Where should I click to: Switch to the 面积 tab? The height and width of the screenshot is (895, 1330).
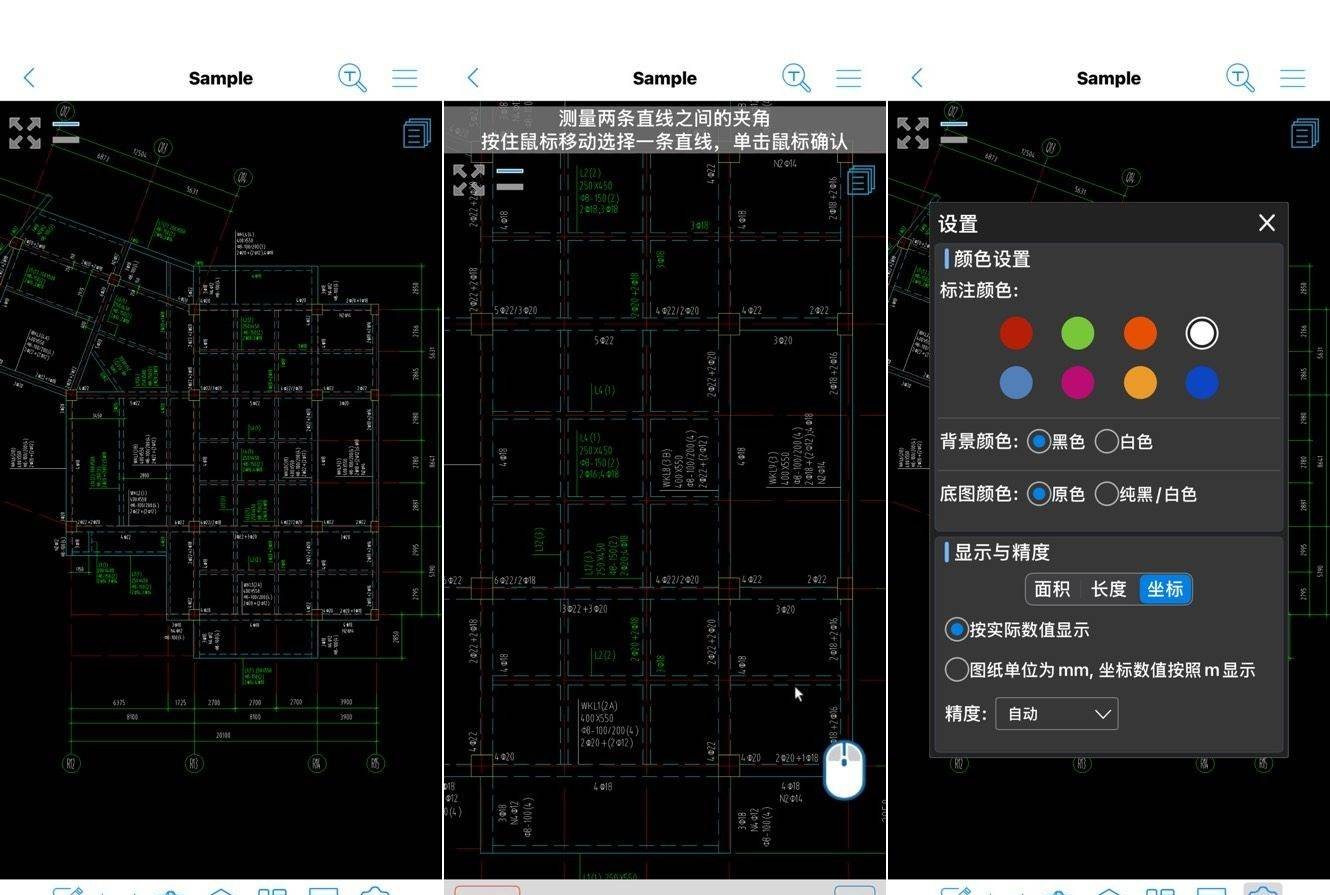1053,589
